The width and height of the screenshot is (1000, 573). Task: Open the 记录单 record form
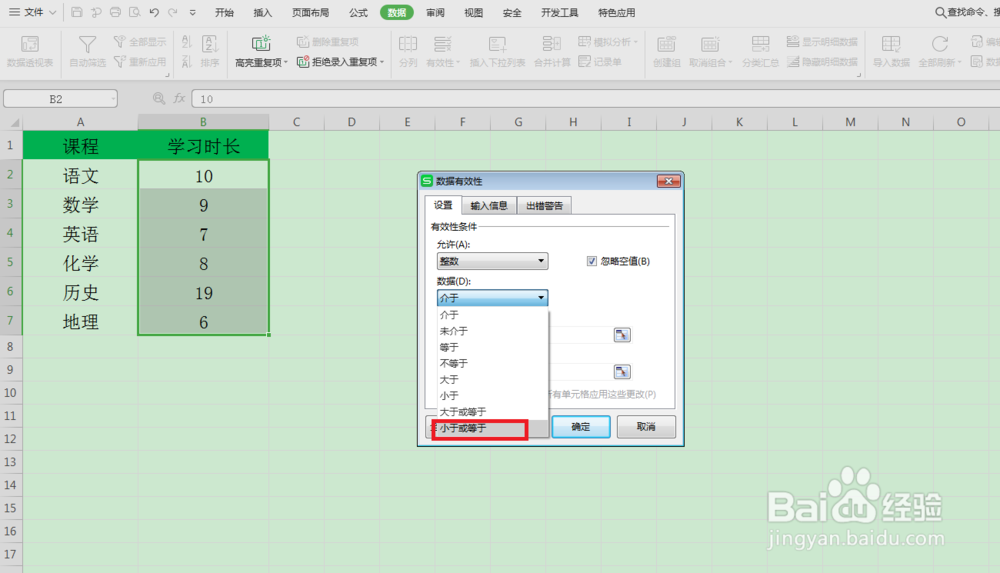[x=599, y=61]
